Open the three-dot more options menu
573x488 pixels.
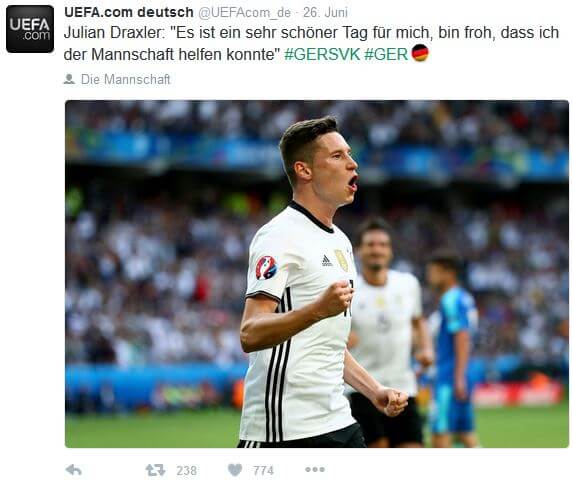click(x=315, y=469)
